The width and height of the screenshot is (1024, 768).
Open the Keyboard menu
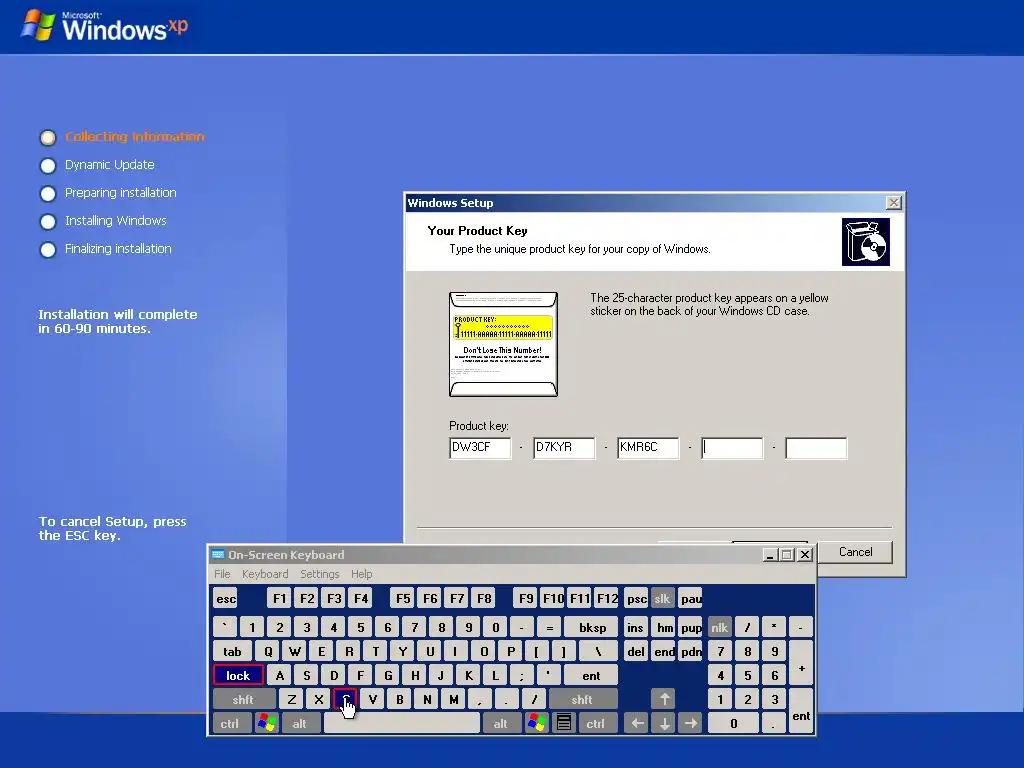(265, 573)
